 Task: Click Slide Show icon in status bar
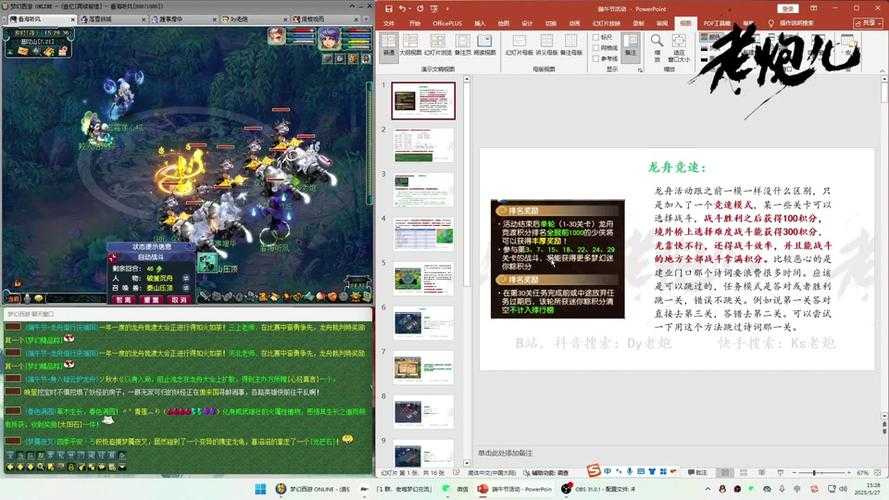tap(780, 472)
